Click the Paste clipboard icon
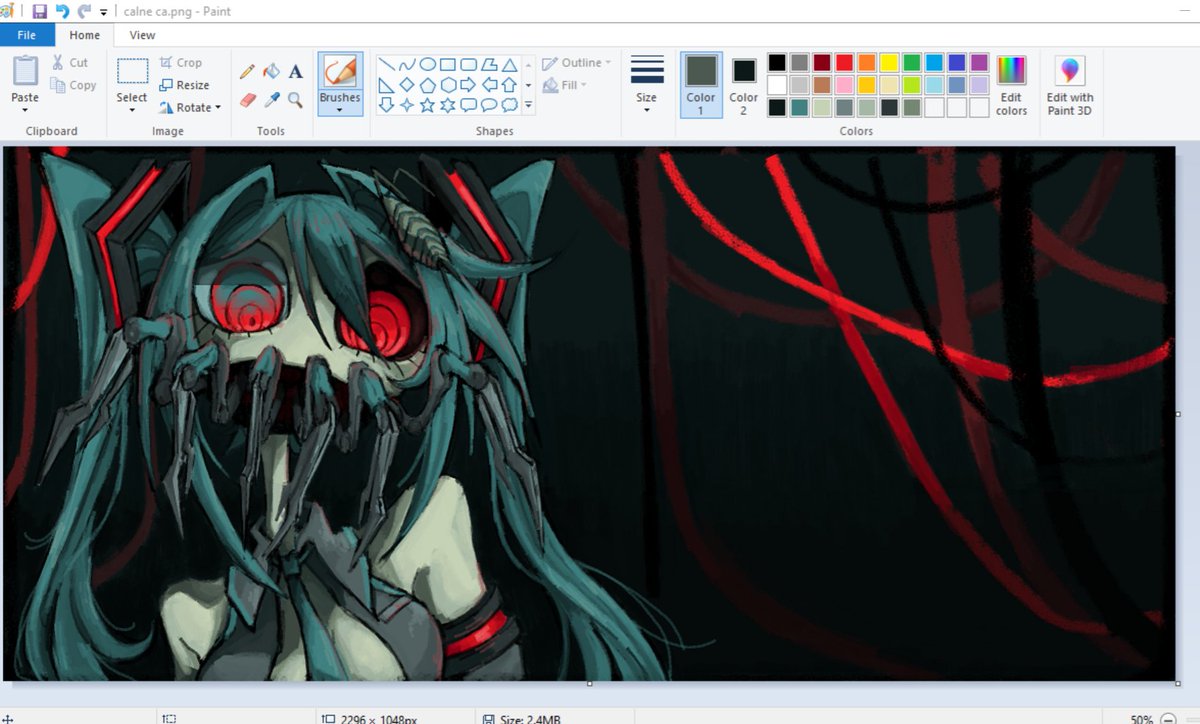The image size is (1200, 724). coord(25,71)
